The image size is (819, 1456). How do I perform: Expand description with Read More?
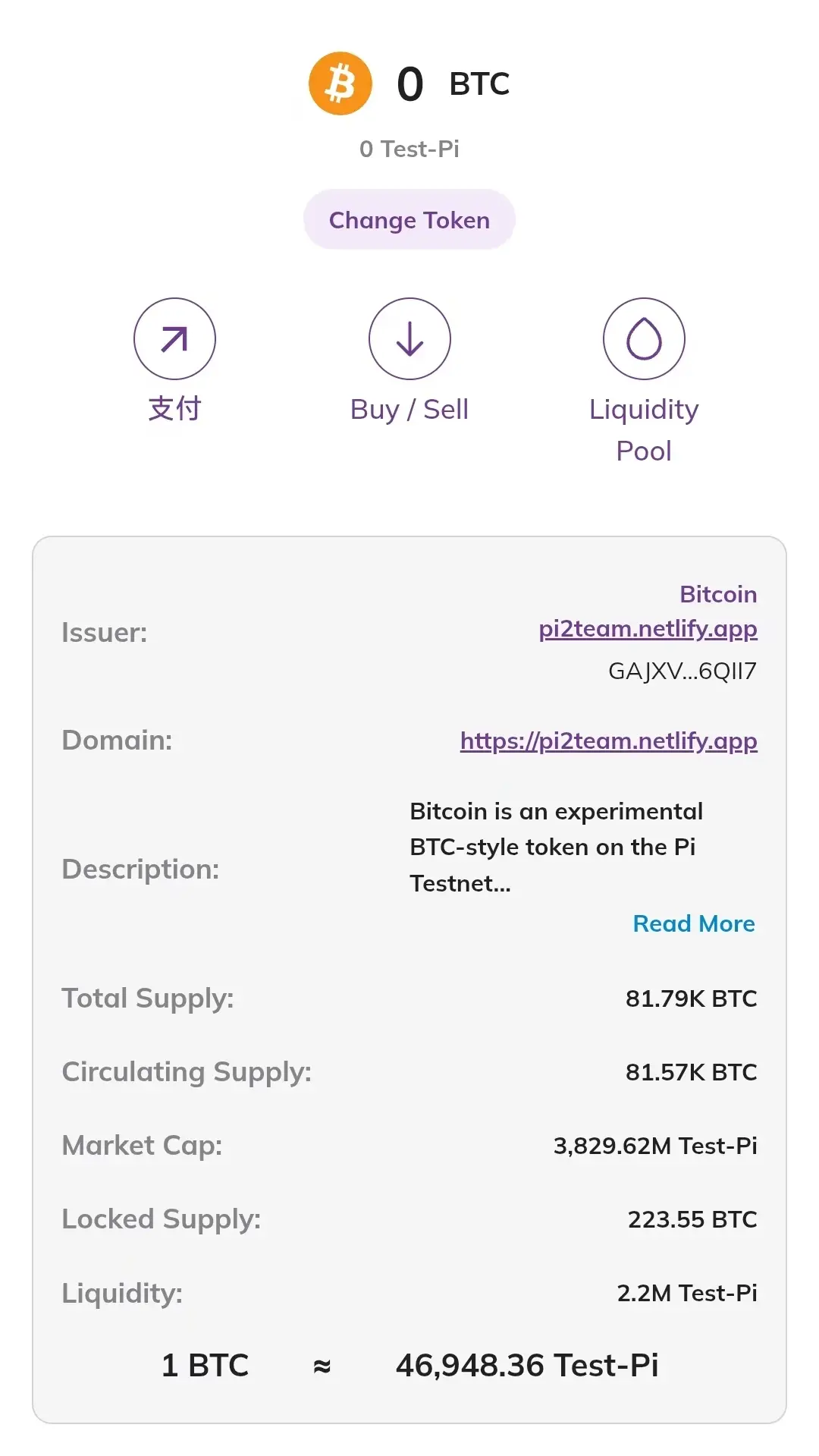pyautogui.click(x=693, y=923)
